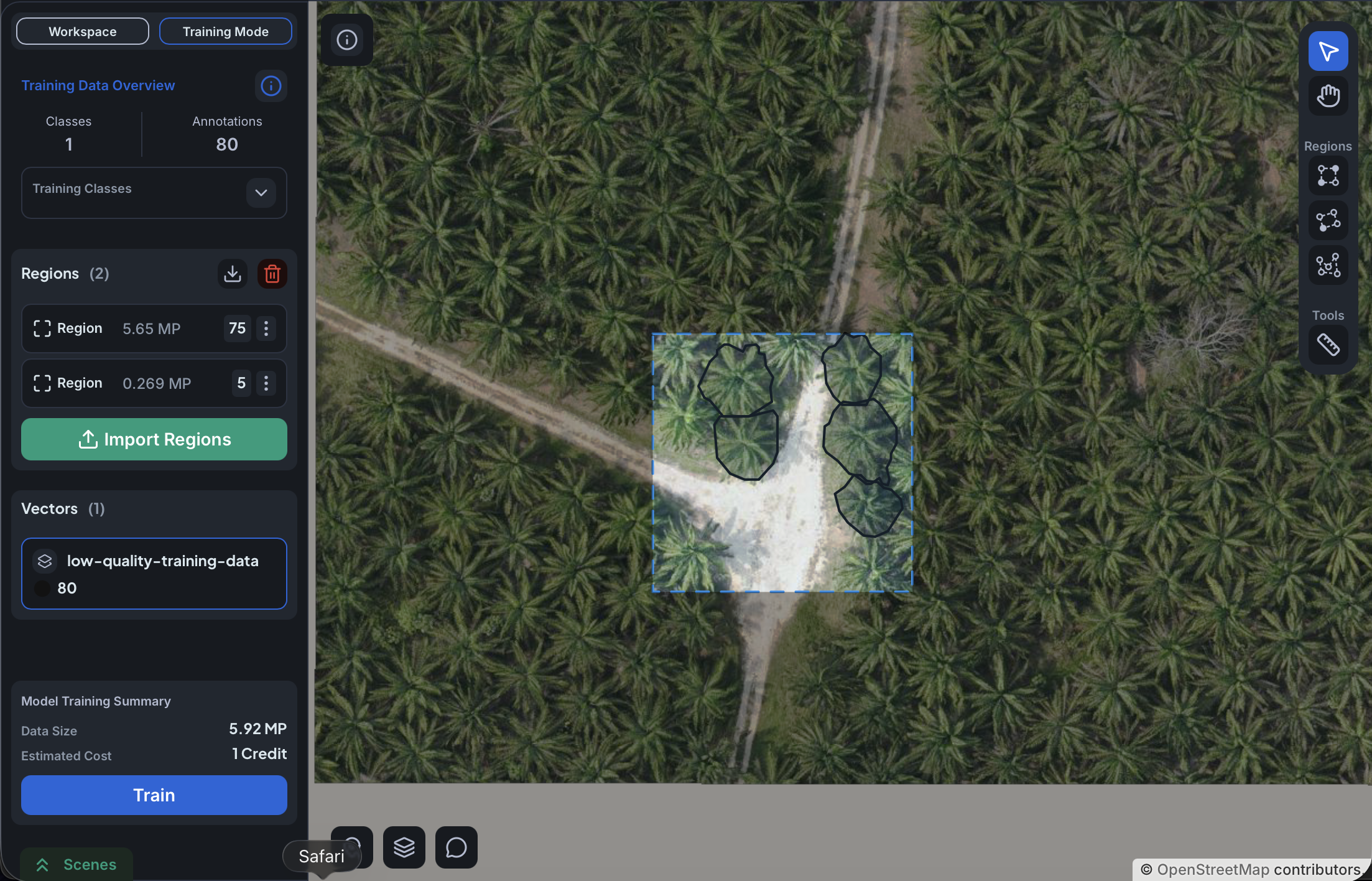Open options menu for 5.65 MP region
The image size is (1372, 881).
coord(266,329)
